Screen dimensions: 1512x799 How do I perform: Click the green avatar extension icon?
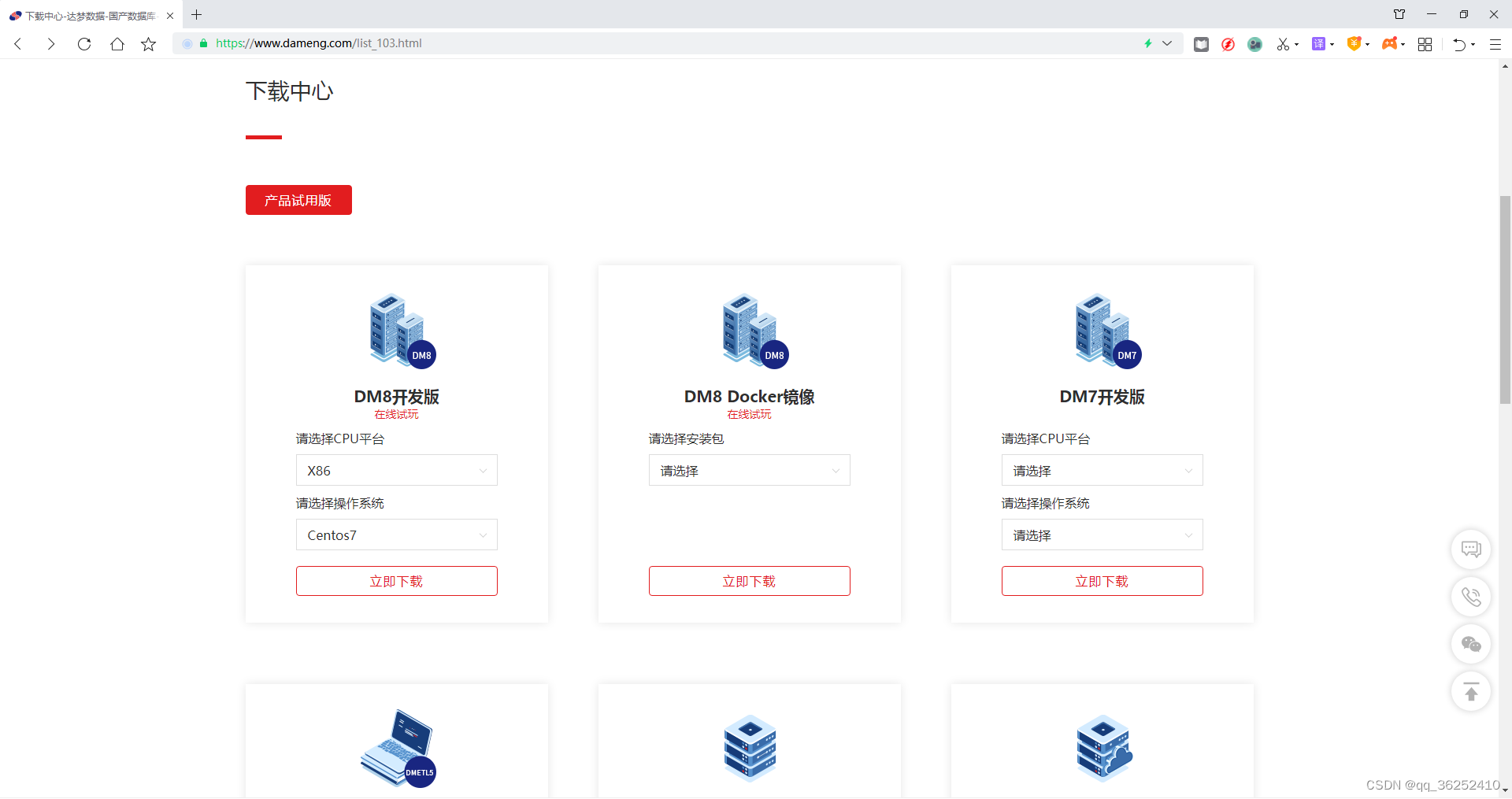point(1254,44)
